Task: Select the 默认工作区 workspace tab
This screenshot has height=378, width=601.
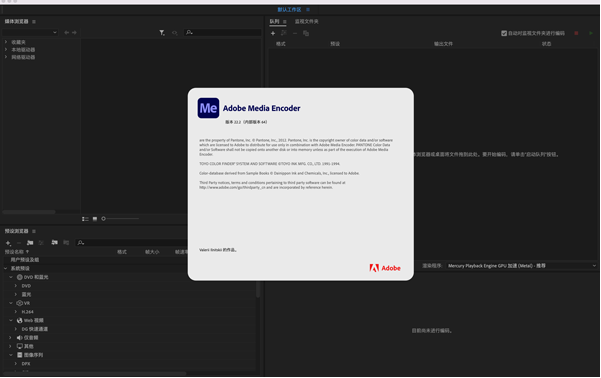Action: click(289, 10)
